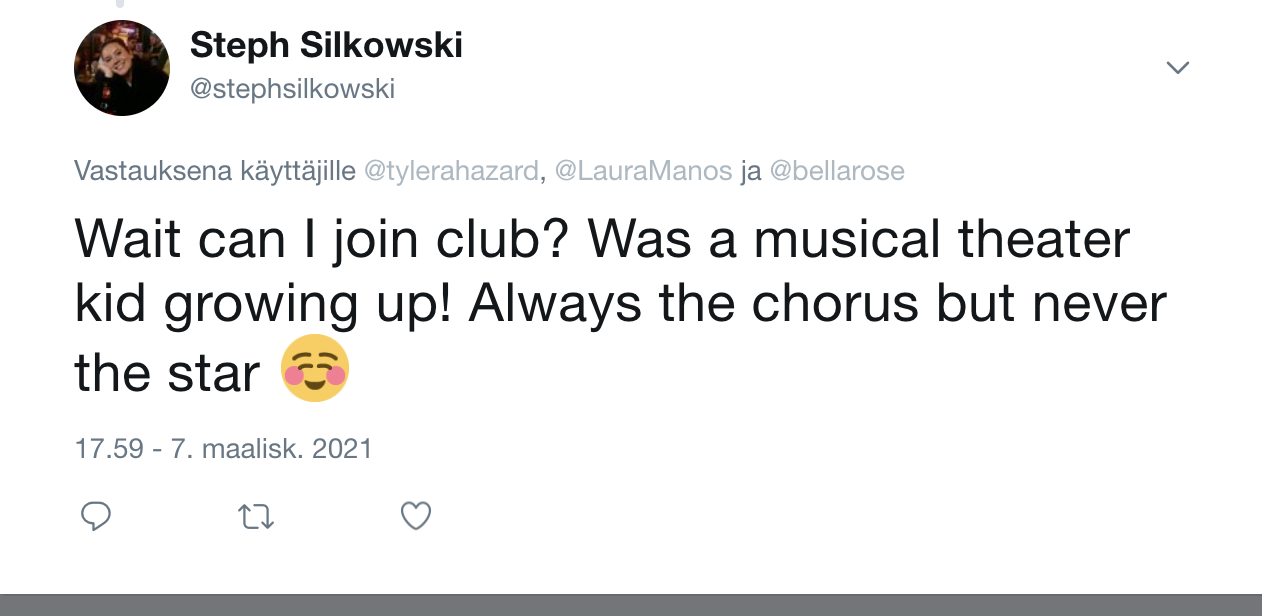Viewport: 1262px width, 616px height.
Task: Select the @bellarose mention link
Action: [x=834, y=171]
